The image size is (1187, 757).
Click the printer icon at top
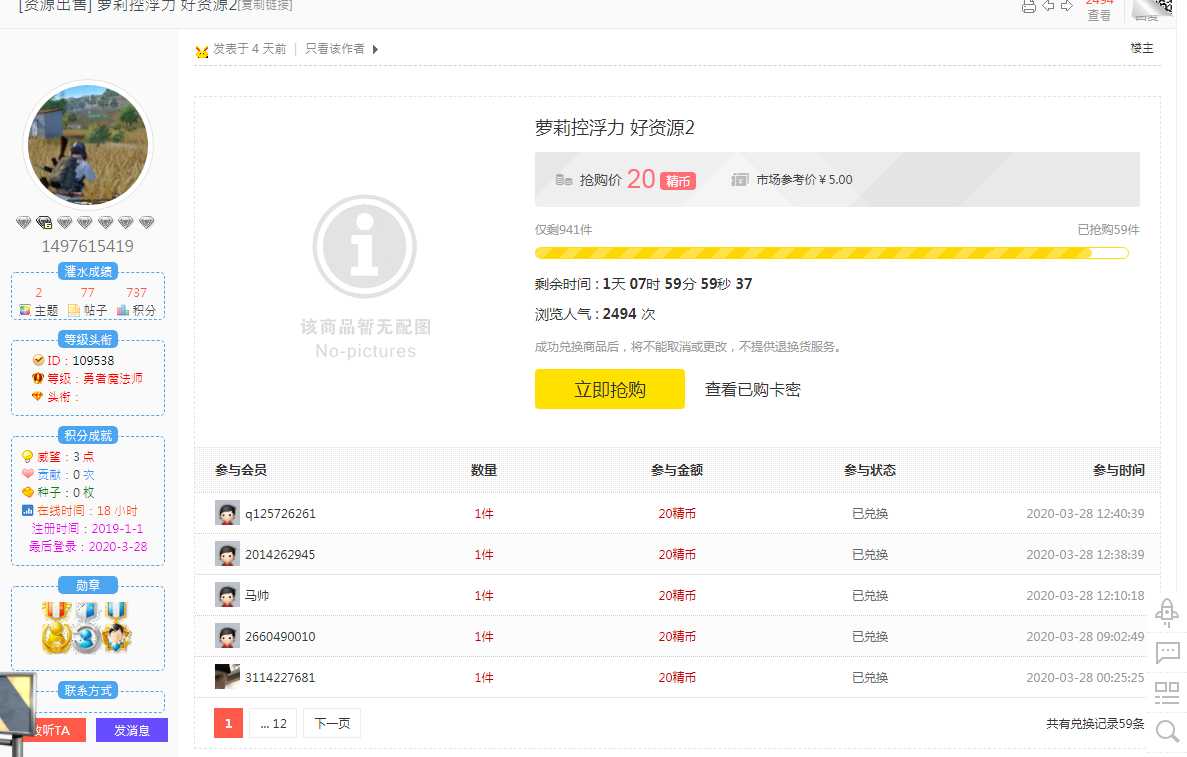(x=1028, y=6)
